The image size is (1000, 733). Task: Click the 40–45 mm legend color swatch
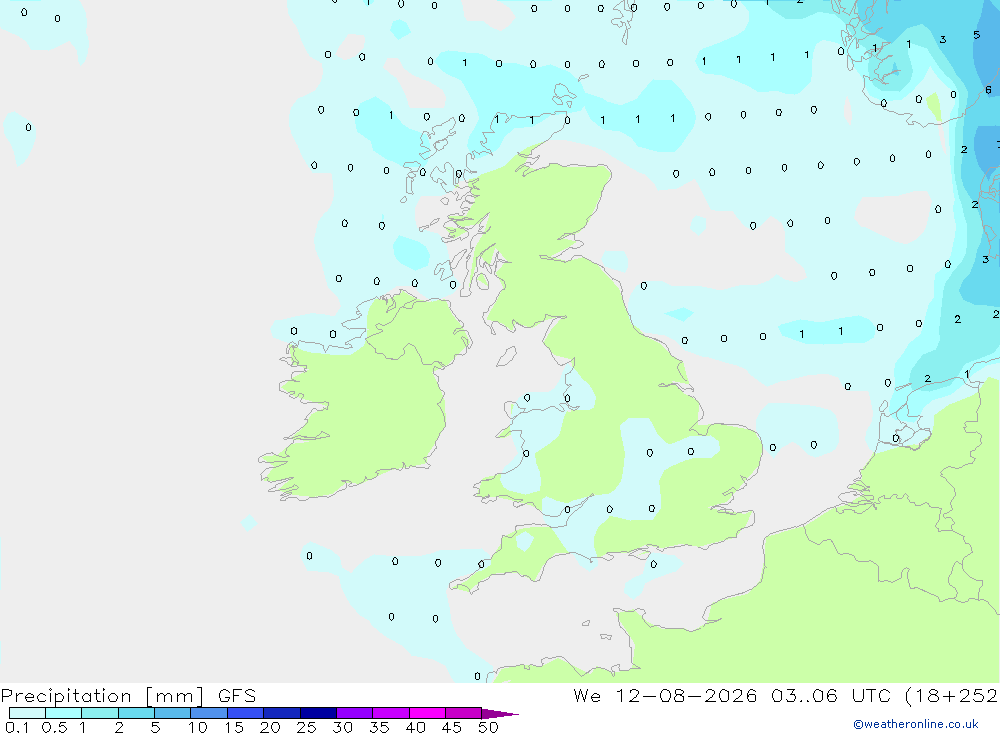(x=427, y=713)
